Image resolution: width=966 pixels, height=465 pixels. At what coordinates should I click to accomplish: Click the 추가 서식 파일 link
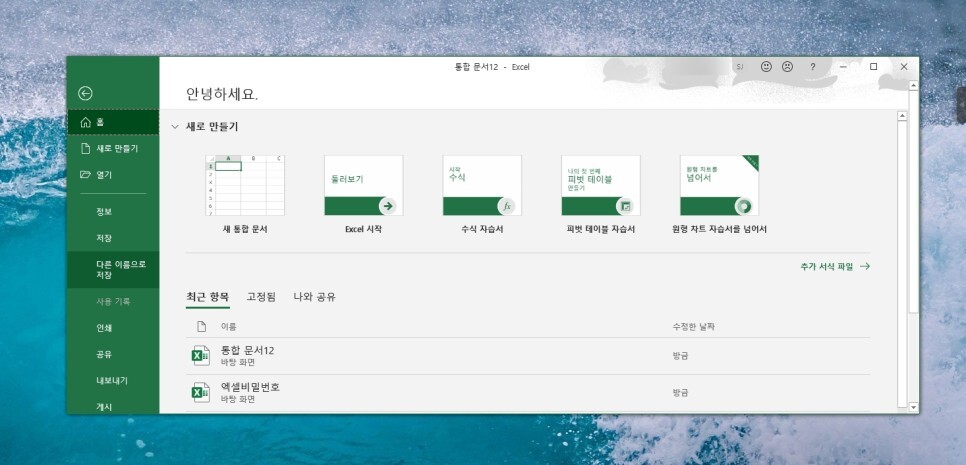pos(835,267)
